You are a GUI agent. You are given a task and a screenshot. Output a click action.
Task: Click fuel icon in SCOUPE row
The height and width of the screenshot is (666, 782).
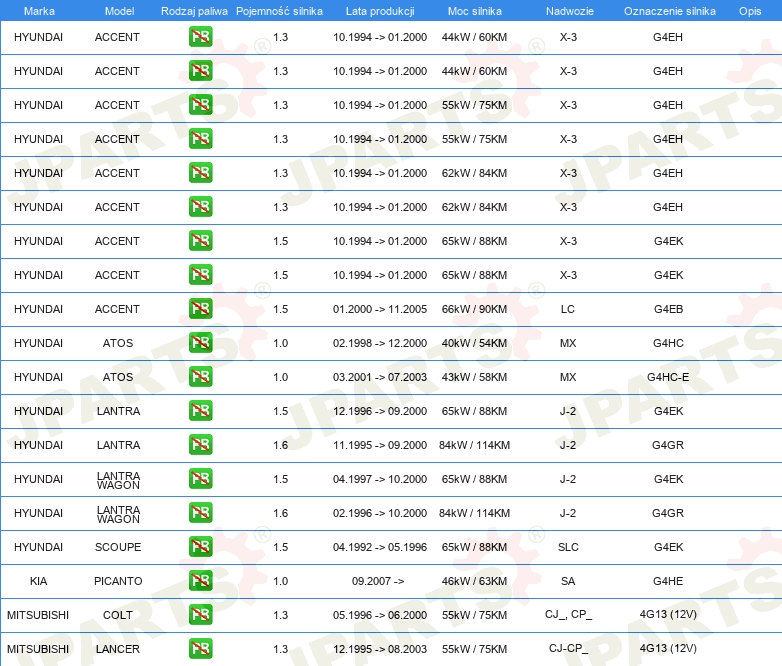tap(200, 546)
